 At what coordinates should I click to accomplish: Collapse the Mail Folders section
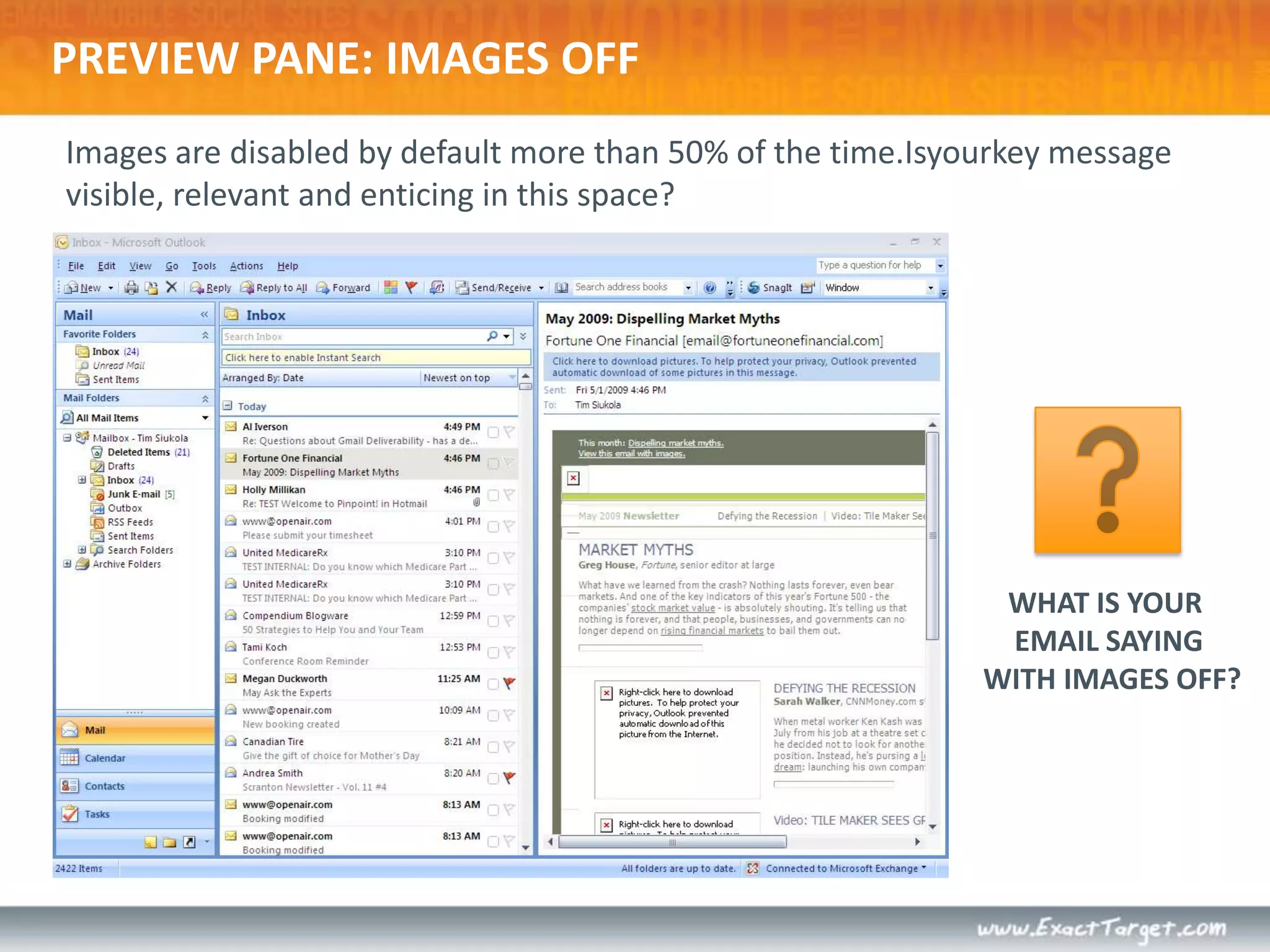(205, 399)
